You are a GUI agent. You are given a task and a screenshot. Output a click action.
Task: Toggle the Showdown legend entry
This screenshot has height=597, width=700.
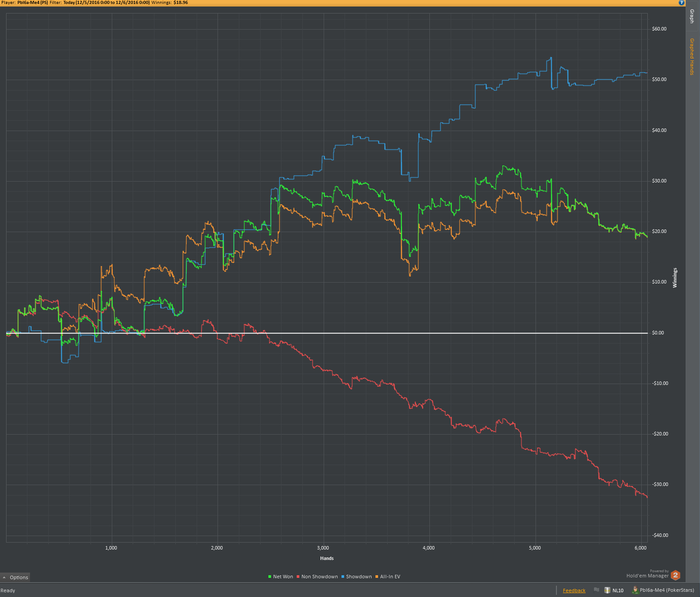click(356, 576)
